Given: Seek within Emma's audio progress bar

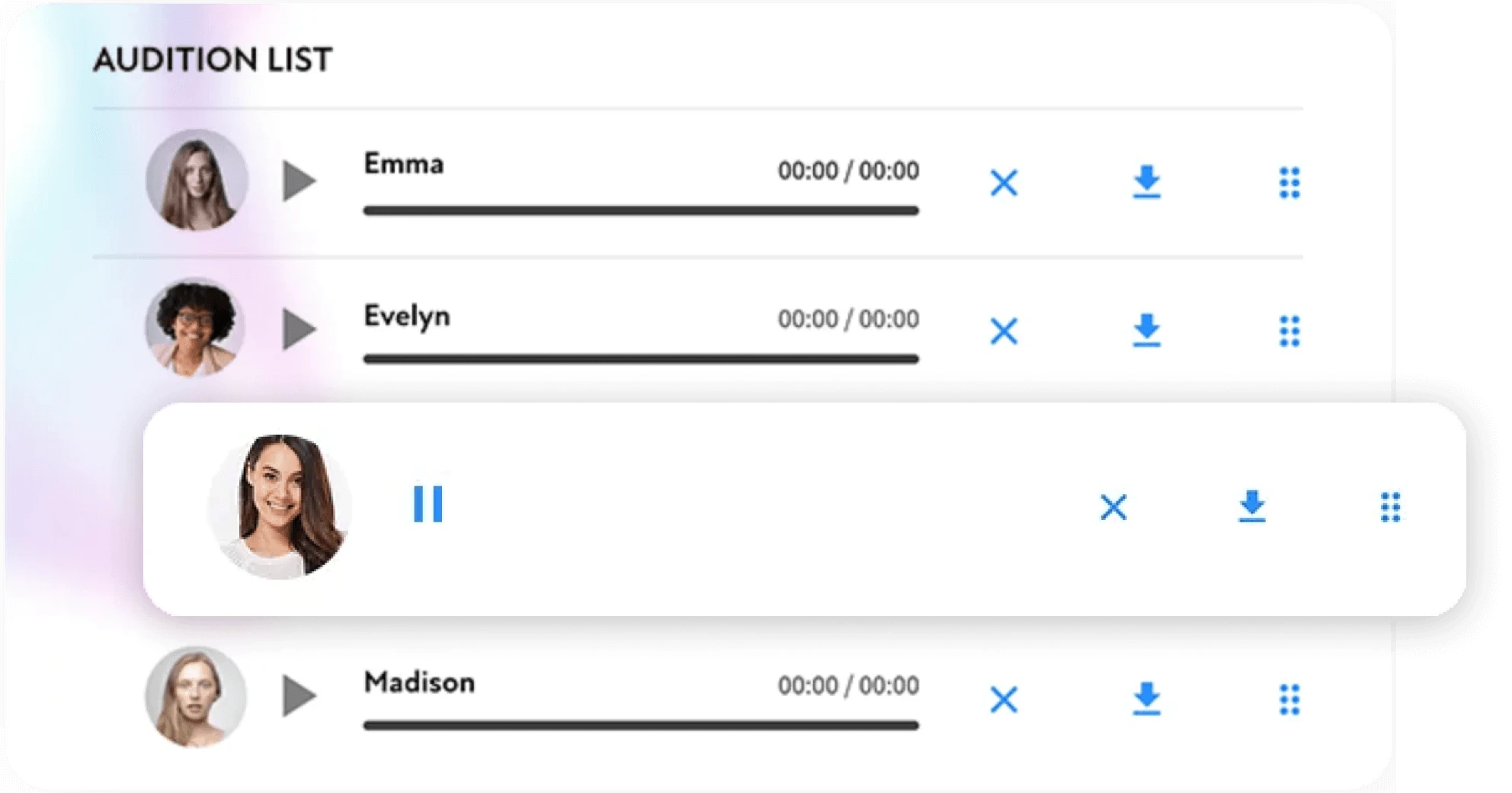Looking at the screenshot, I should [641, 210].
